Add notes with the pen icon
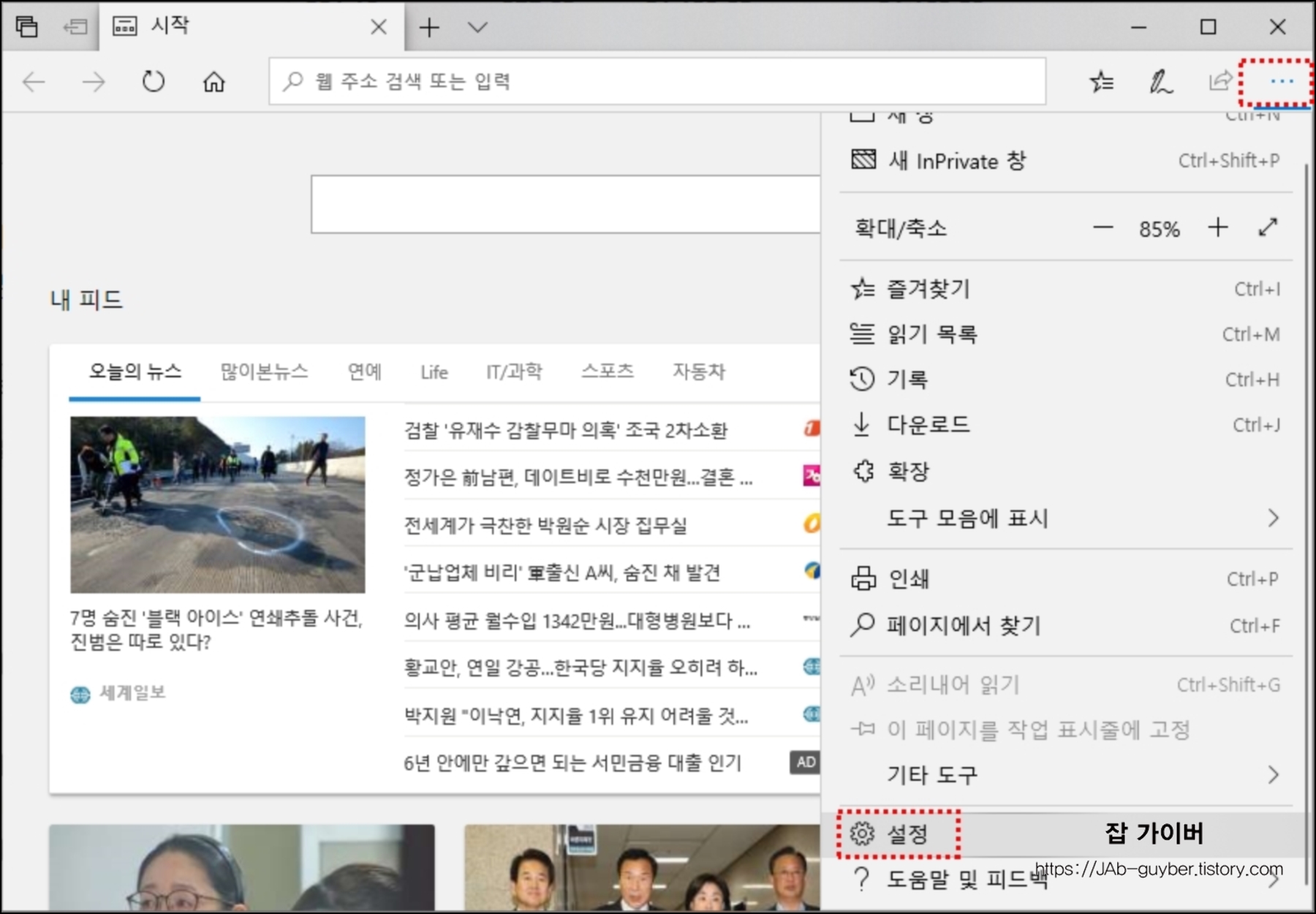 (1160, 81)
